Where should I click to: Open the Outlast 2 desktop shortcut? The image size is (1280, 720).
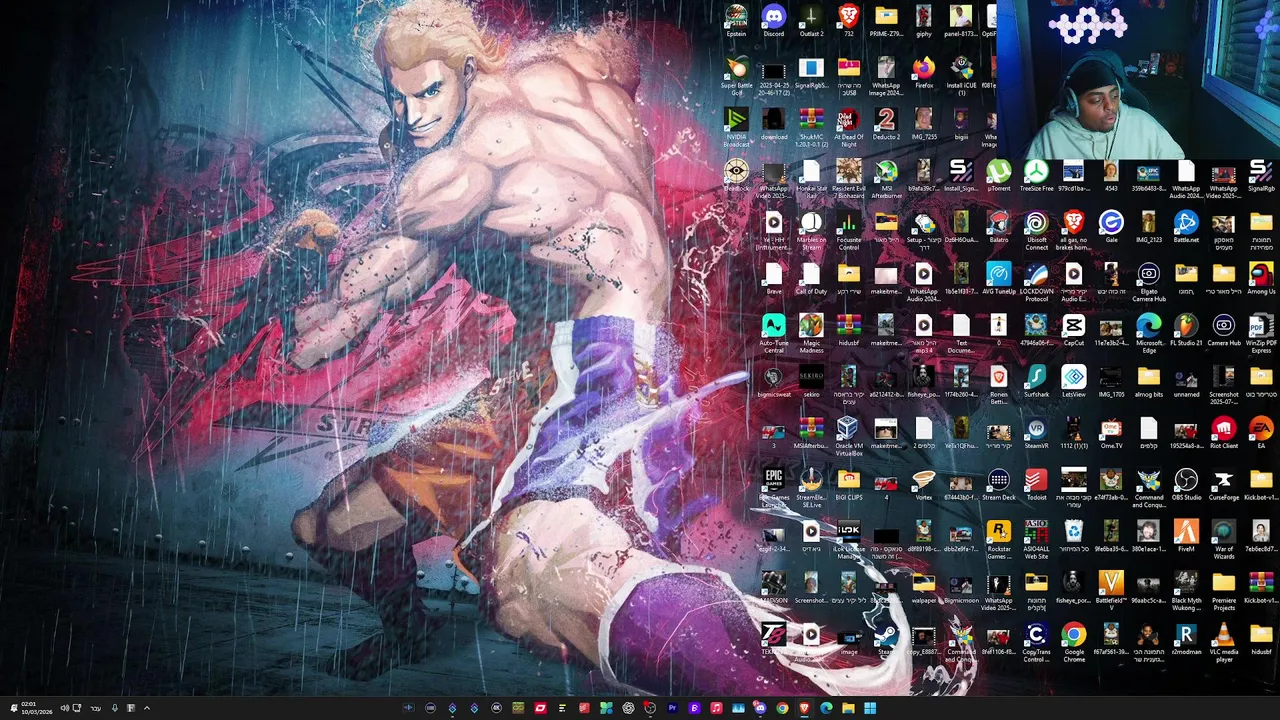(811, 20)
